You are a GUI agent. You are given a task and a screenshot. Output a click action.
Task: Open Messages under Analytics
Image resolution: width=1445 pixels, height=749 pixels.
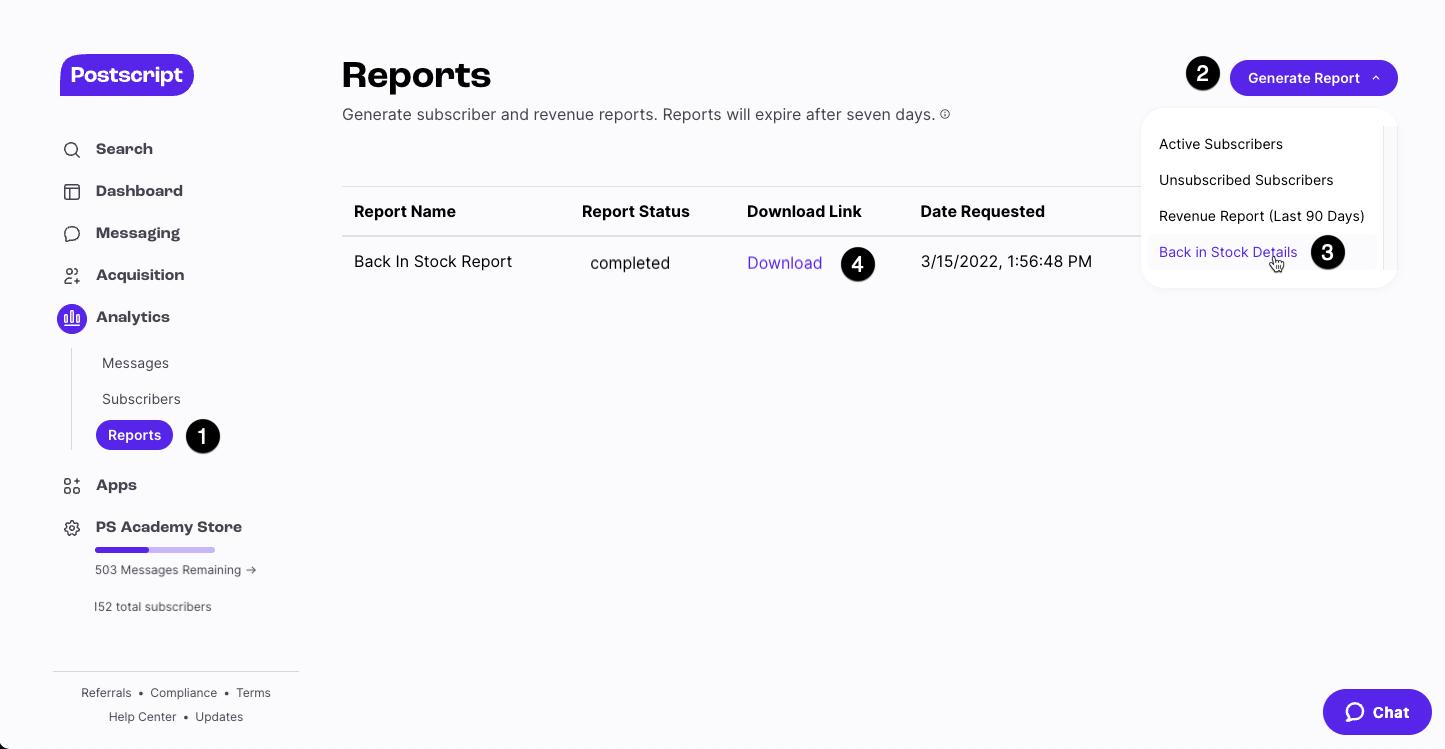[x=135, y=363]
